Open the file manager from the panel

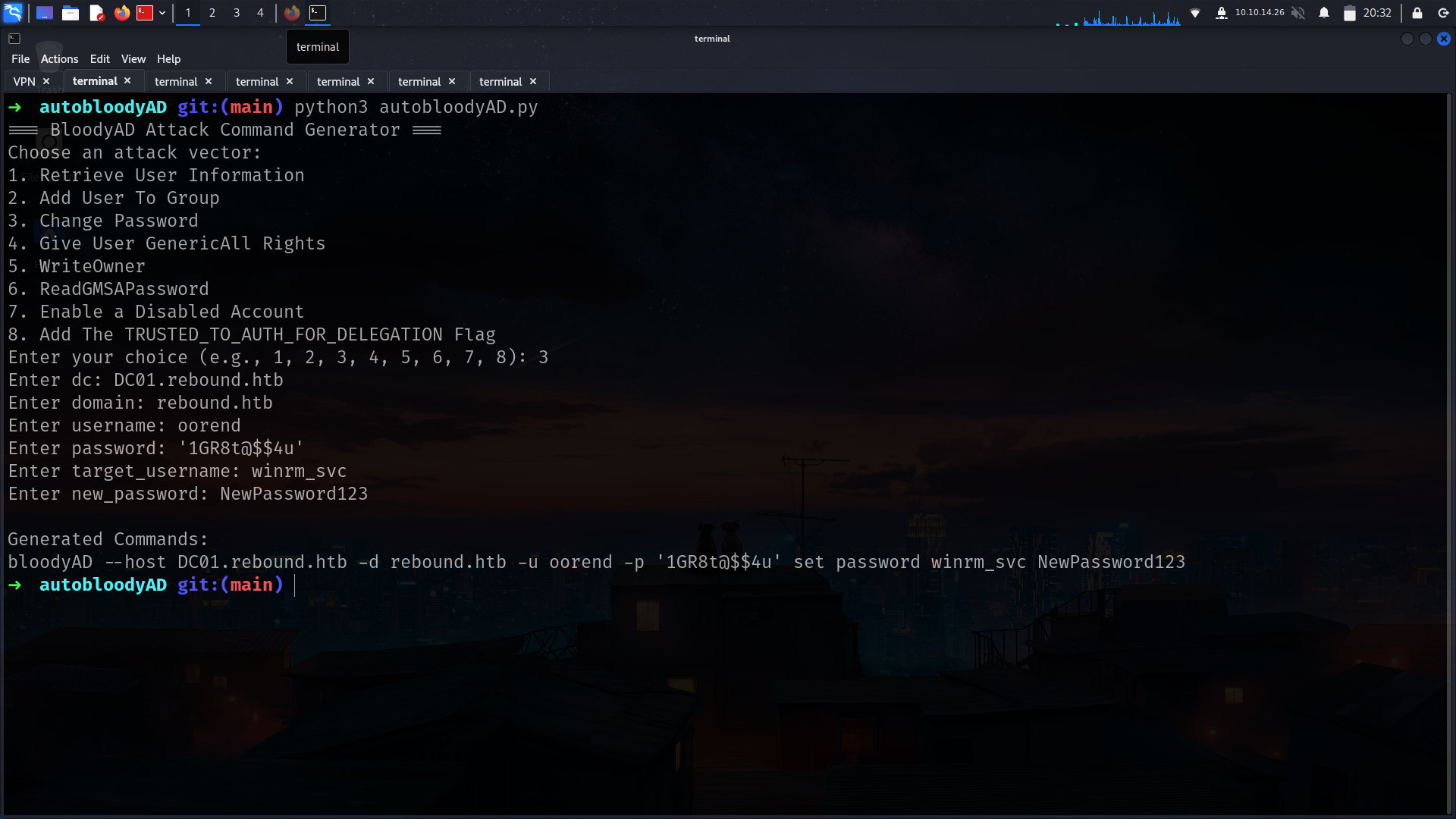[71, 13]
